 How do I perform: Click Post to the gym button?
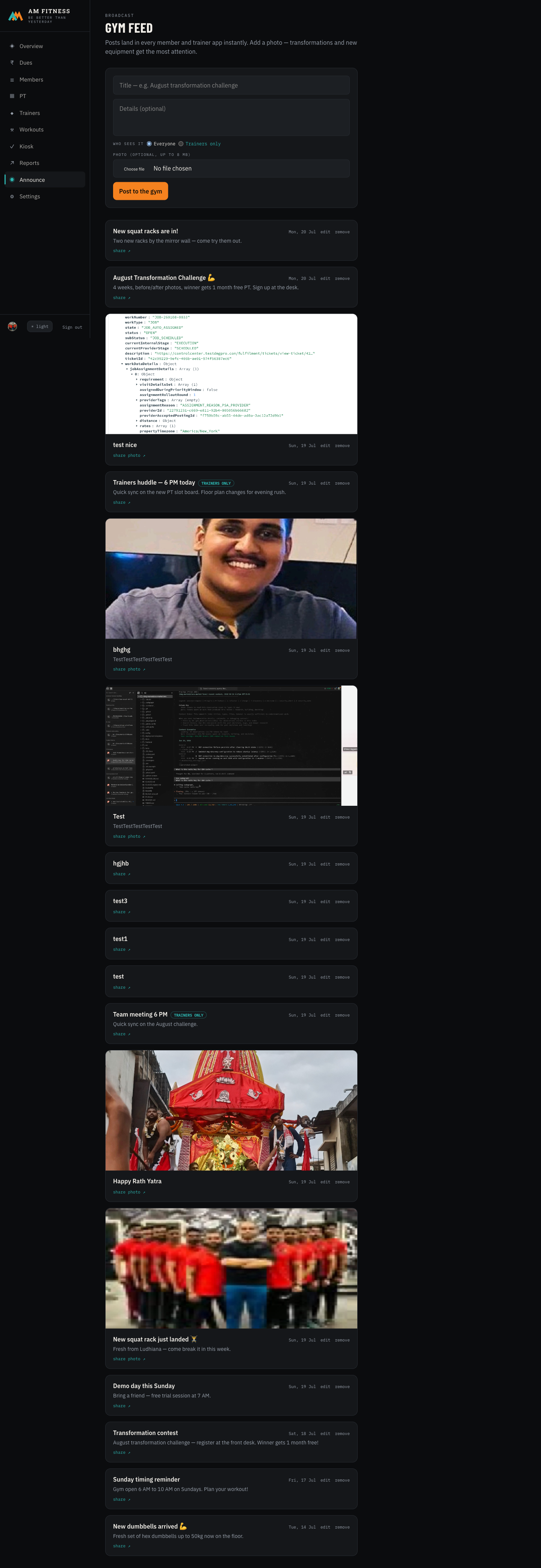pyautogui.click(x=141, y=191)
